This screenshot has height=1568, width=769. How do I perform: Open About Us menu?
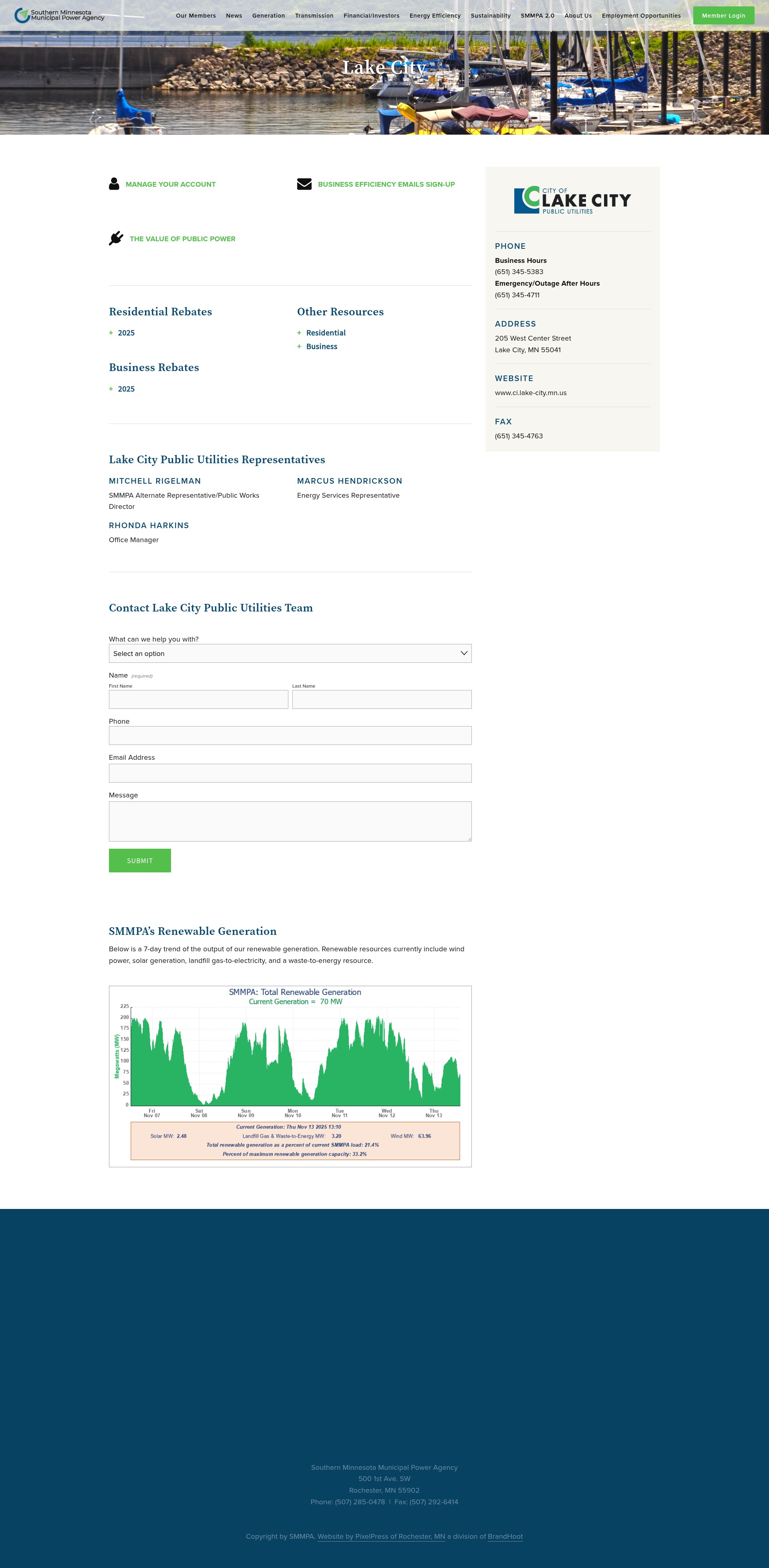(578, 16)
